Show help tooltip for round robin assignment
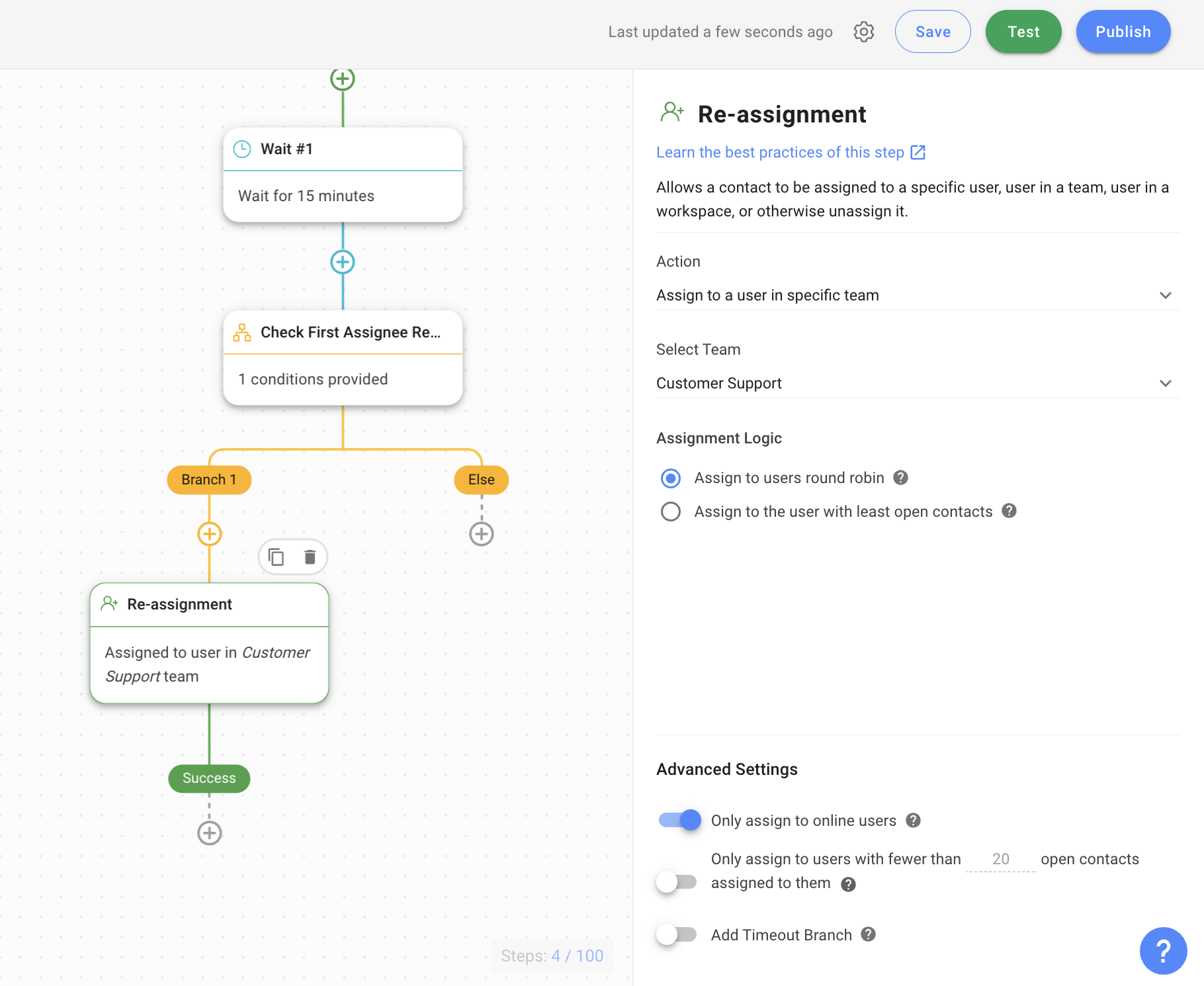 point(900,478)
